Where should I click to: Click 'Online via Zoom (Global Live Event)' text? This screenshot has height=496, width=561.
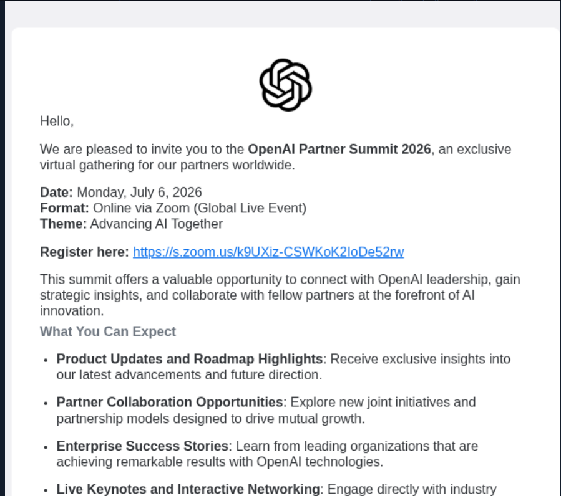(x=200, y=208)
